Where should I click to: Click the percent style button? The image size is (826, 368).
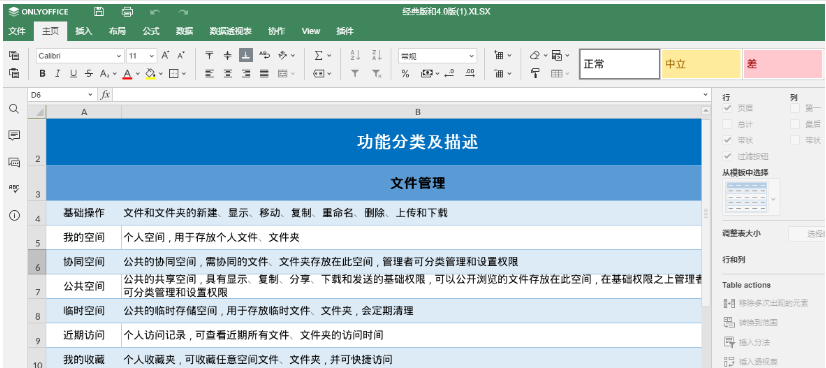click(x=405, y=74)
